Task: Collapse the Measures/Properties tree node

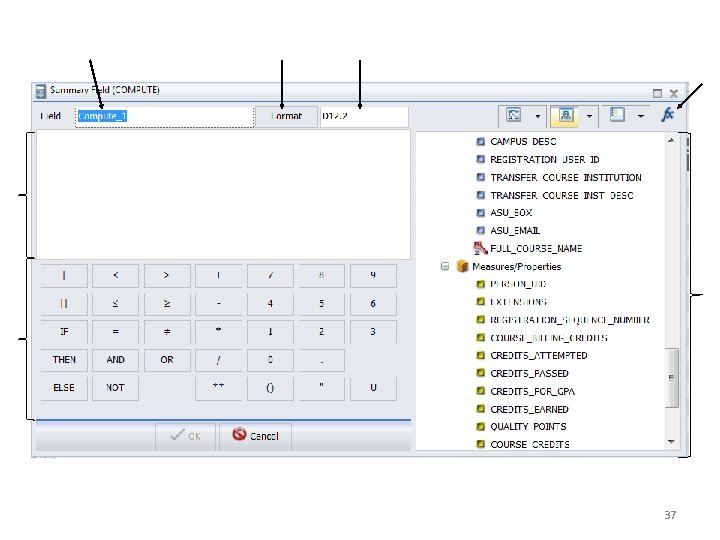Action: (x=444, y=266)
